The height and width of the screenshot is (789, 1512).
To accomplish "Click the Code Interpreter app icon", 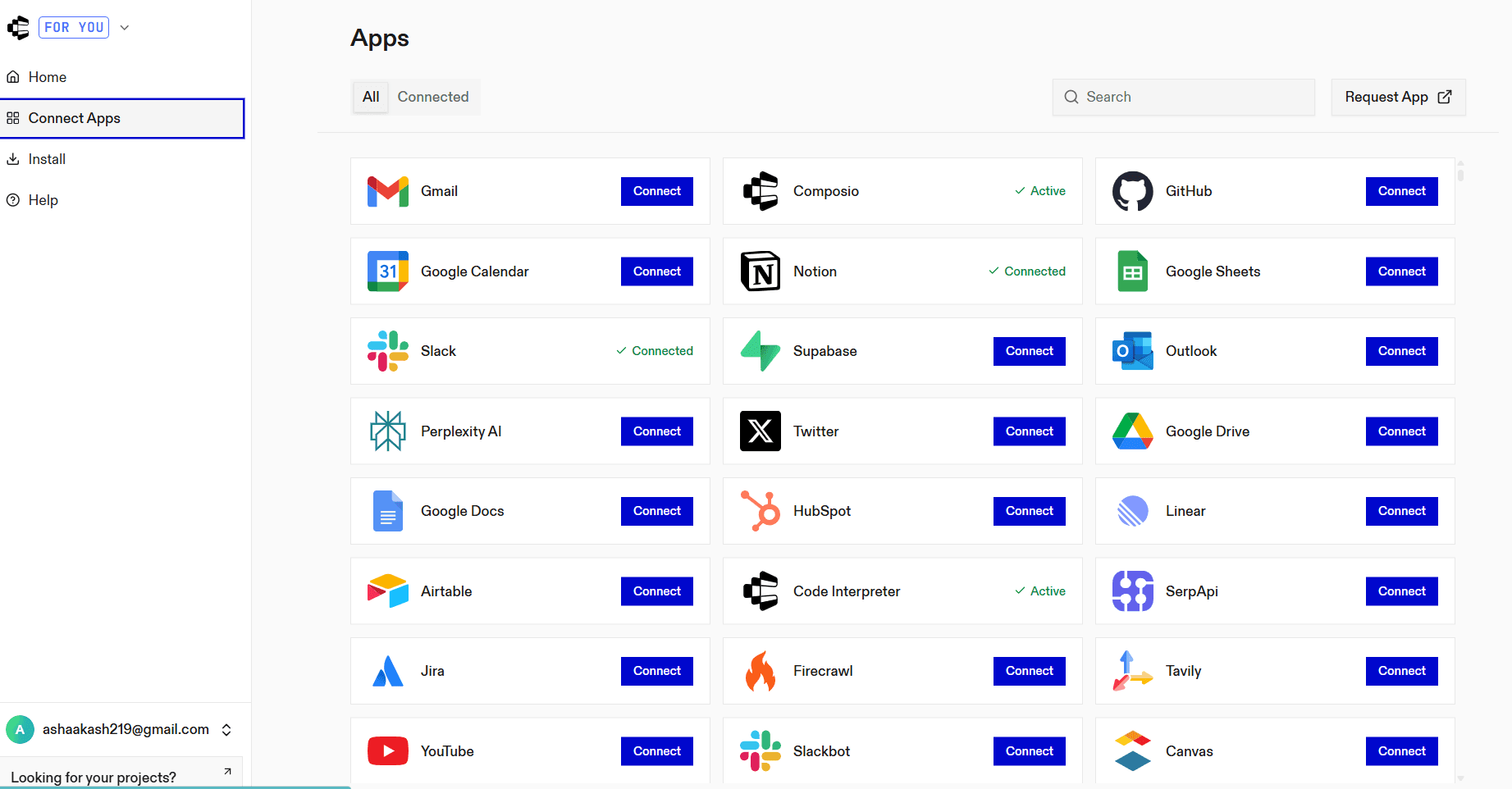I will tap(761, 591).
